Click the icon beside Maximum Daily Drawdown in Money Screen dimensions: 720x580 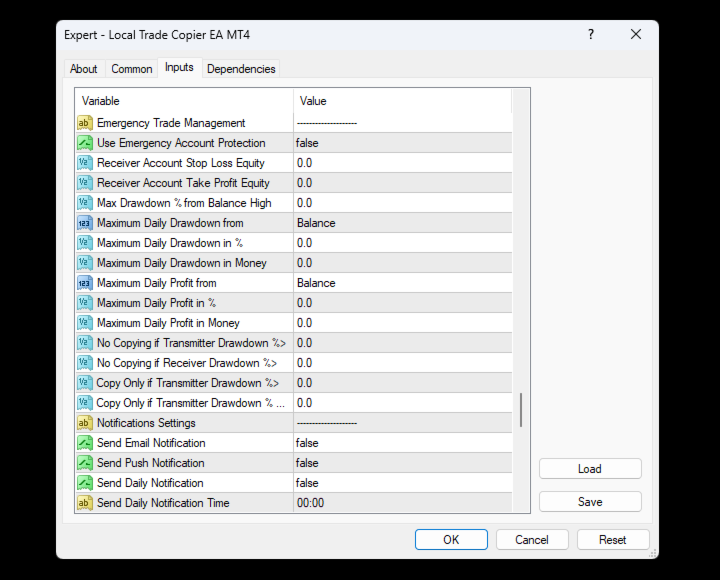[x=84, y=263]
